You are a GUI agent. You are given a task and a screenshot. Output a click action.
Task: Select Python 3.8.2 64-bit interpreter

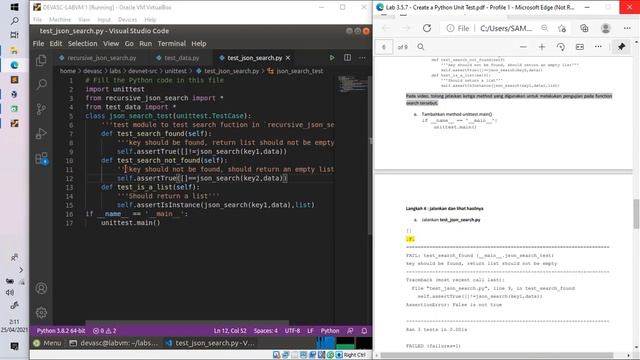click(61, 331)
